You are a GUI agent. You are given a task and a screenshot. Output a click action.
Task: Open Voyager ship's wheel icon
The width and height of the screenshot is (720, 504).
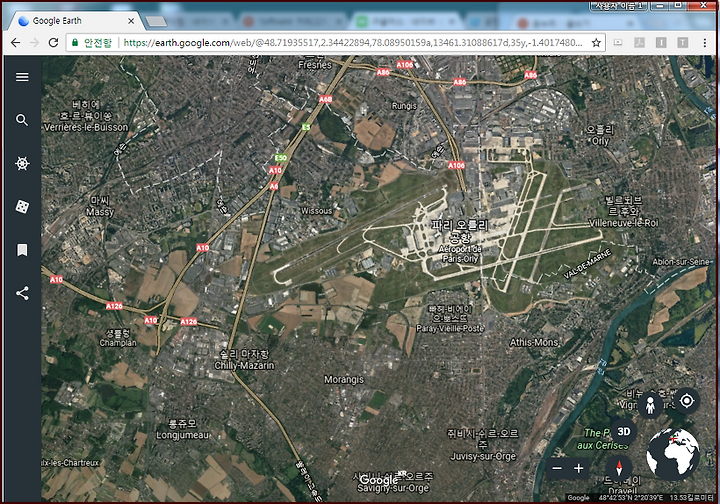click(x=22, y=163)
